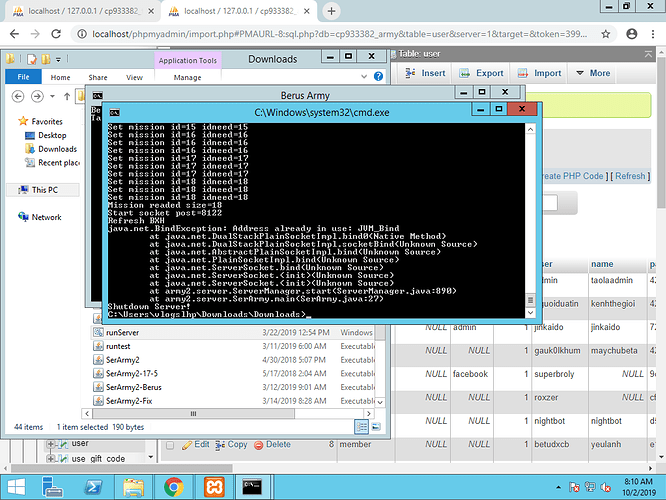The image size is (666, 500).
Task: Open Explorer Help question mark icon
Action: click(x=378, y=77)
